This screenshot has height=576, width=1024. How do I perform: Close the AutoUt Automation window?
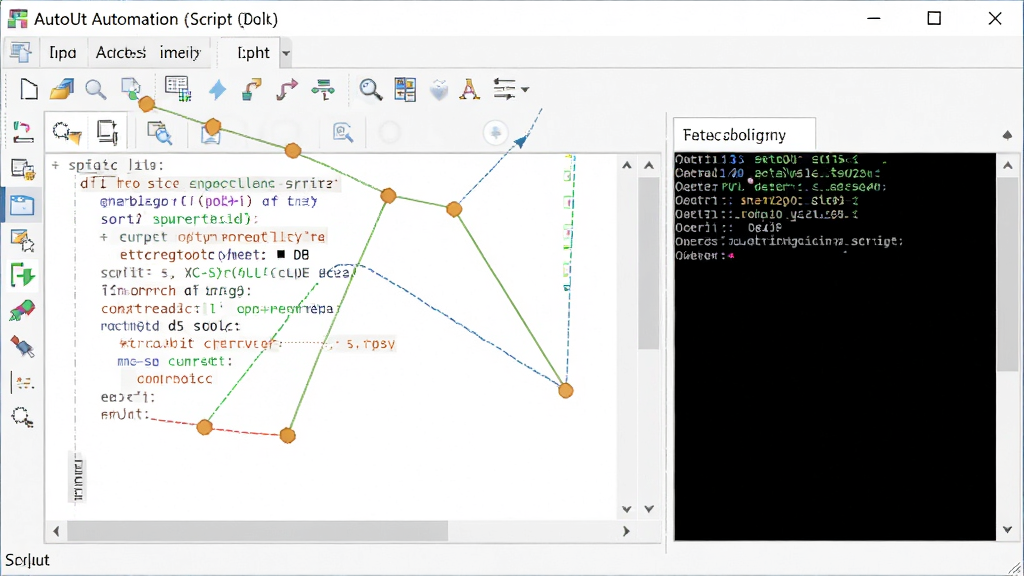[x=995, y=18]
